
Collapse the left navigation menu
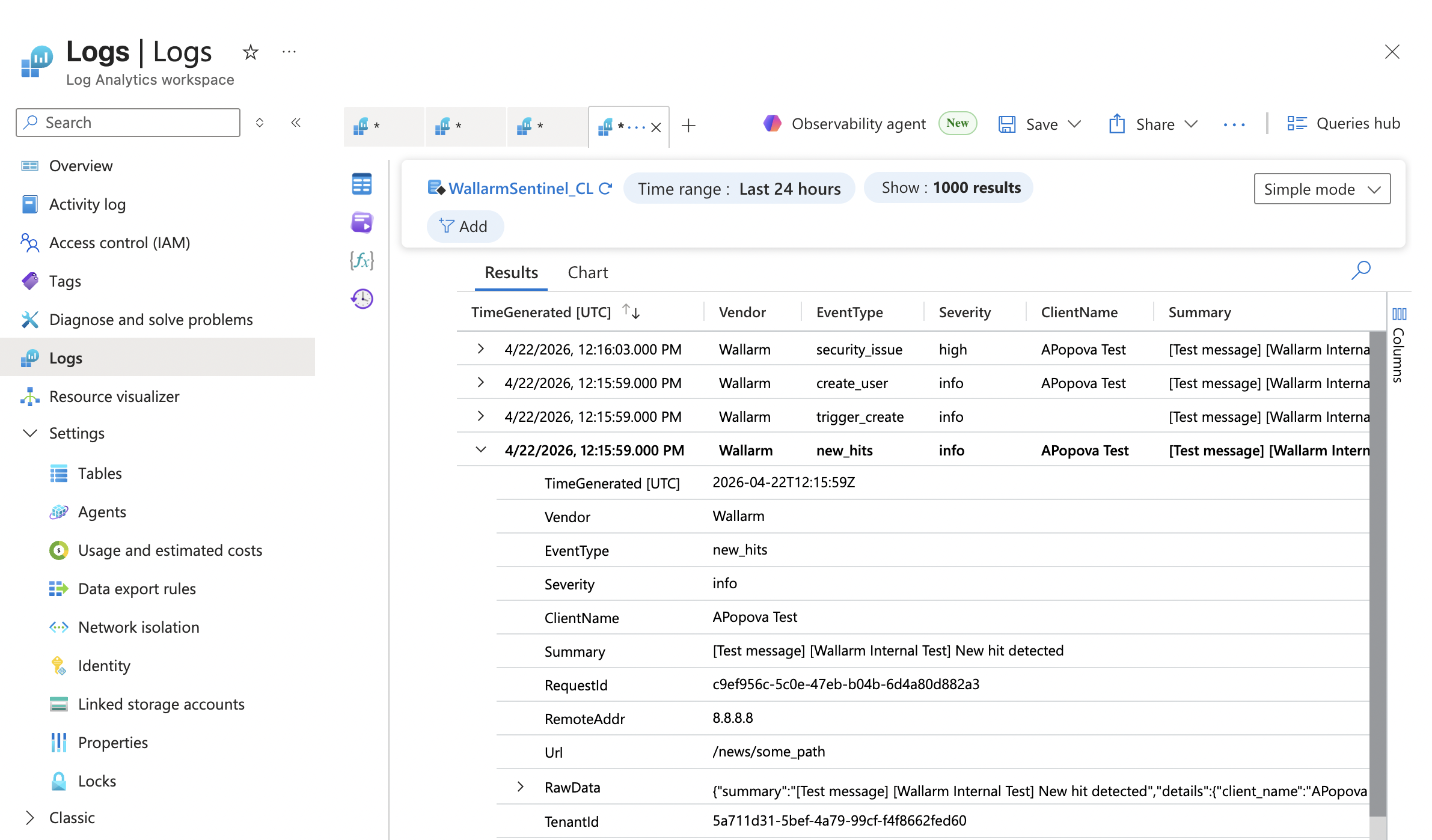click(x=296, y=122)
